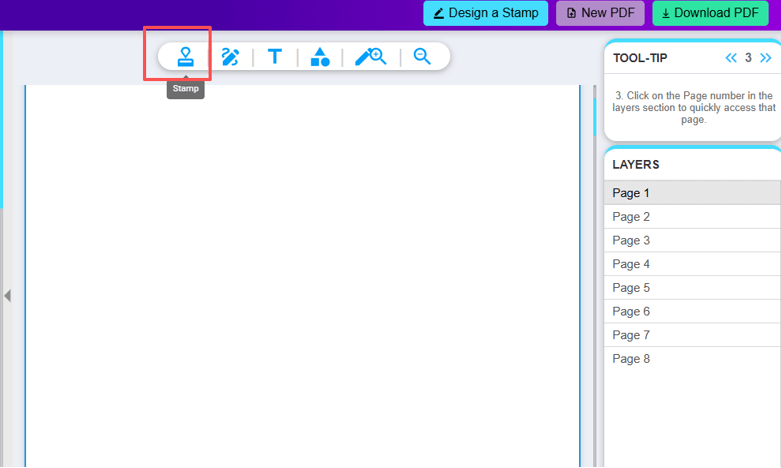Start a New PDF
Screen dimensions: 781x468
pos(600,13)
